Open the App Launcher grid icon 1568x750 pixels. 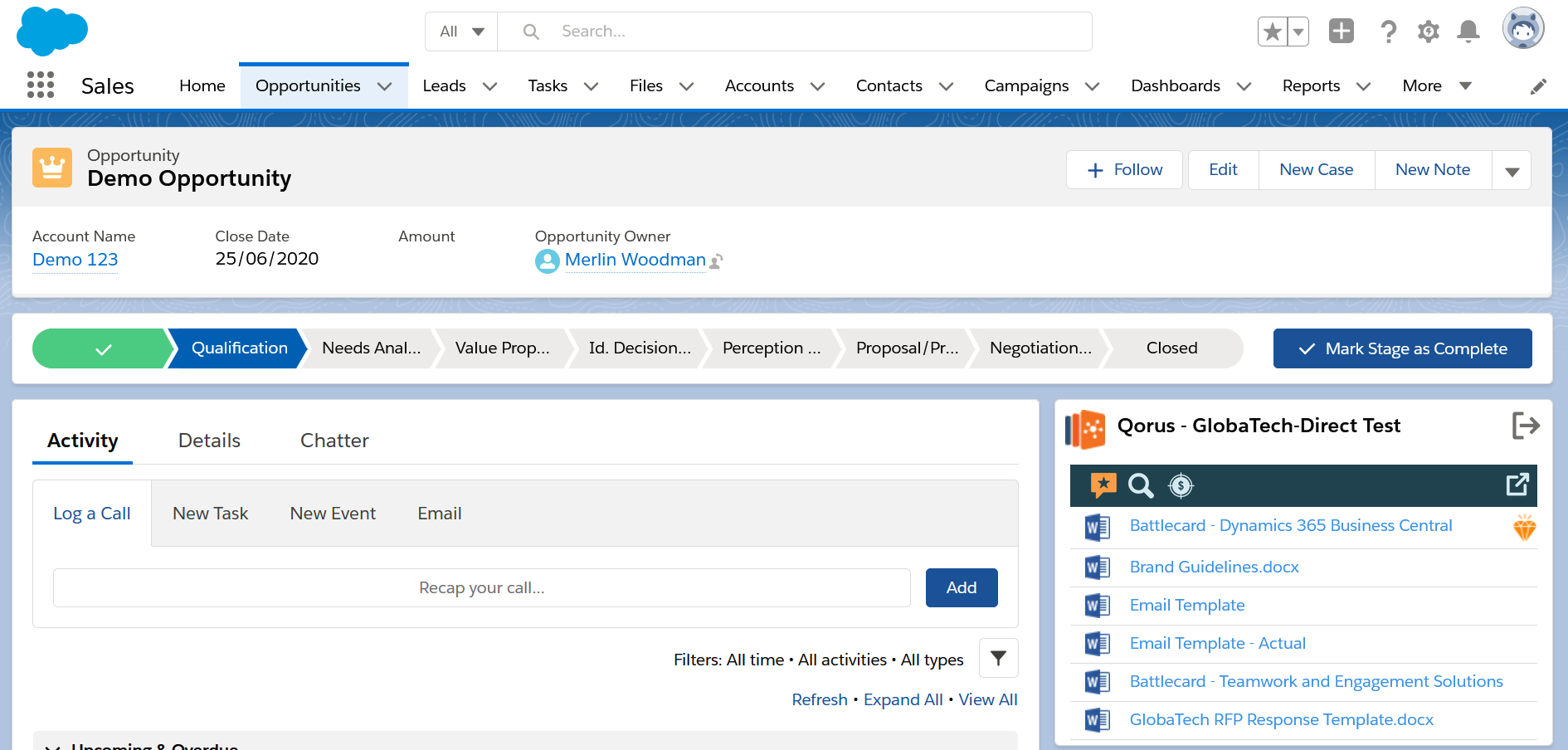coord(40,85)
